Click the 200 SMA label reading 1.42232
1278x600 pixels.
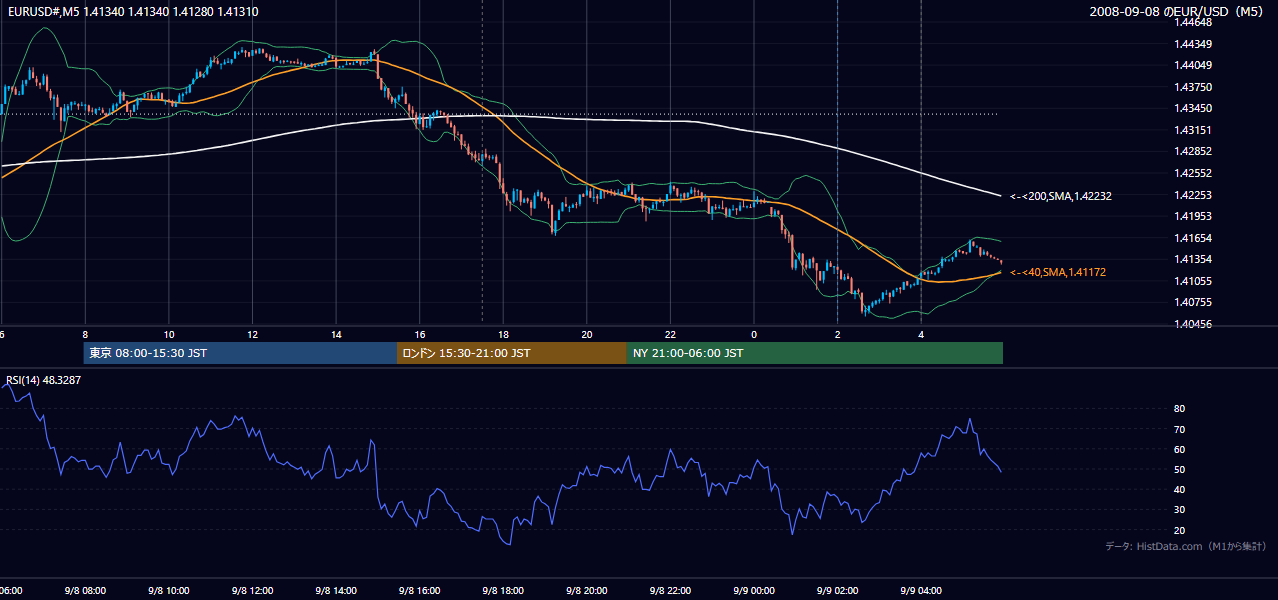coord(1061,196)
